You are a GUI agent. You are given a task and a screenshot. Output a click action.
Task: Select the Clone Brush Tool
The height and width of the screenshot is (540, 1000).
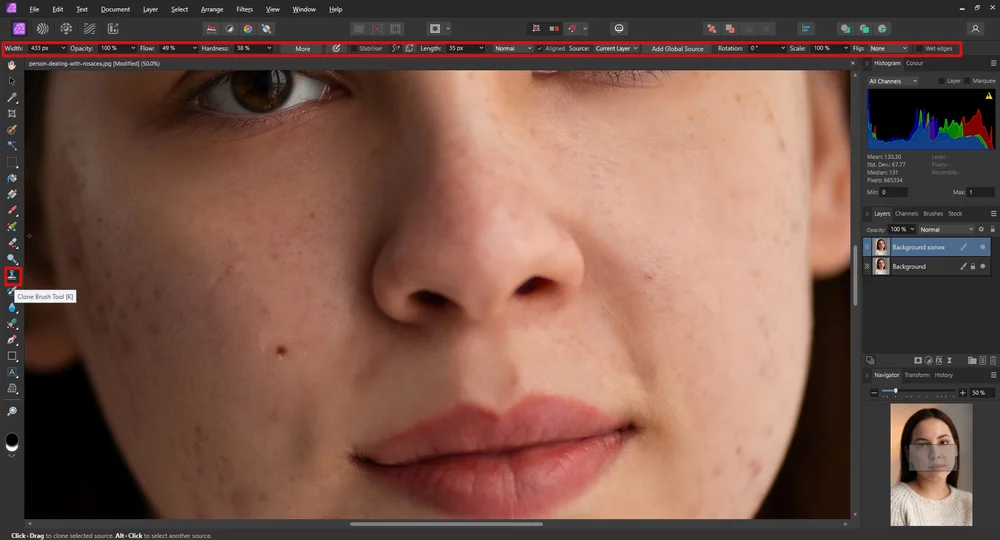point(12,275)
